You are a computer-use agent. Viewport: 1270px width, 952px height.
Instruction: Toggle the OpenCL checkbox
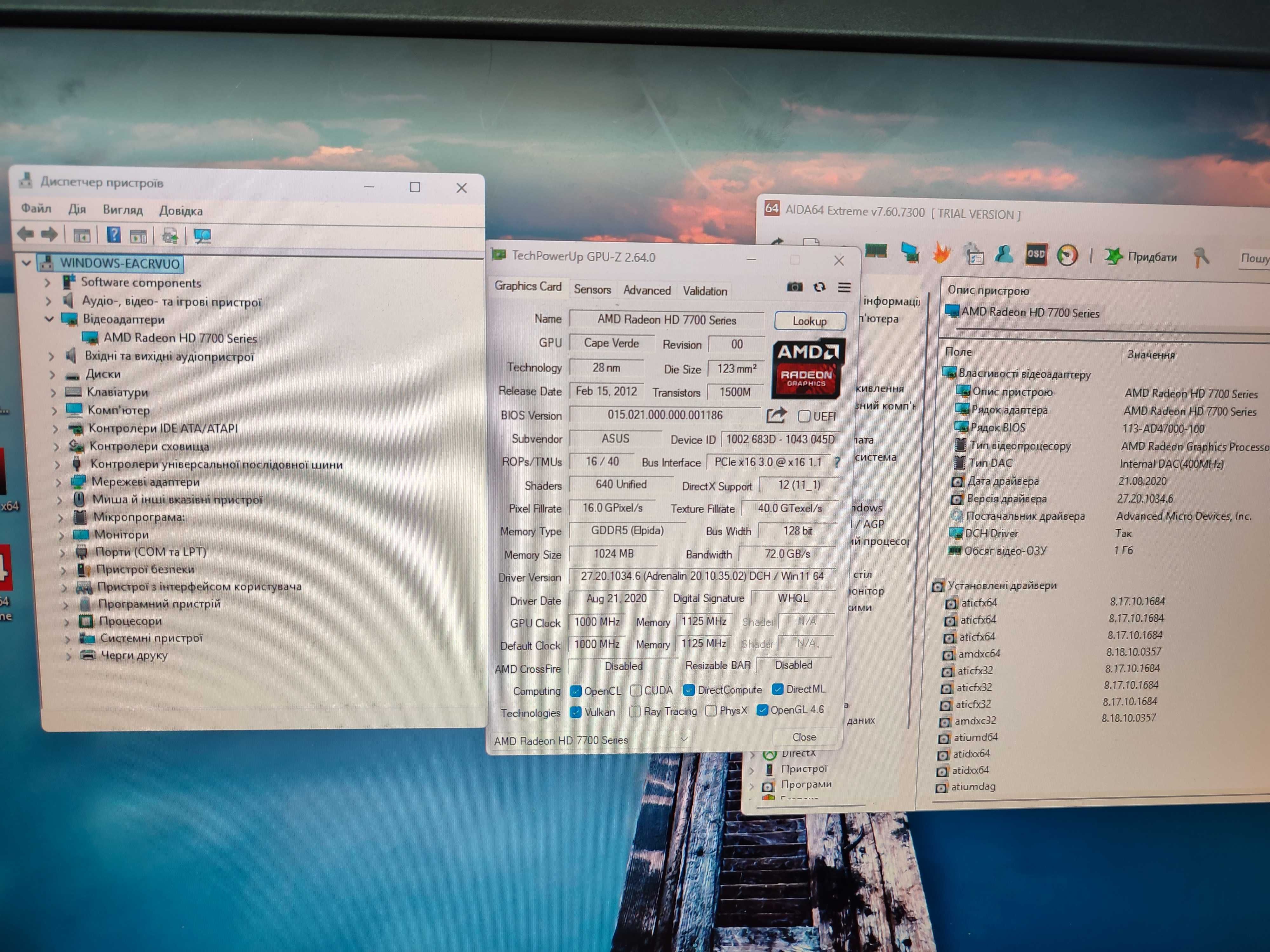click(575, 691)
